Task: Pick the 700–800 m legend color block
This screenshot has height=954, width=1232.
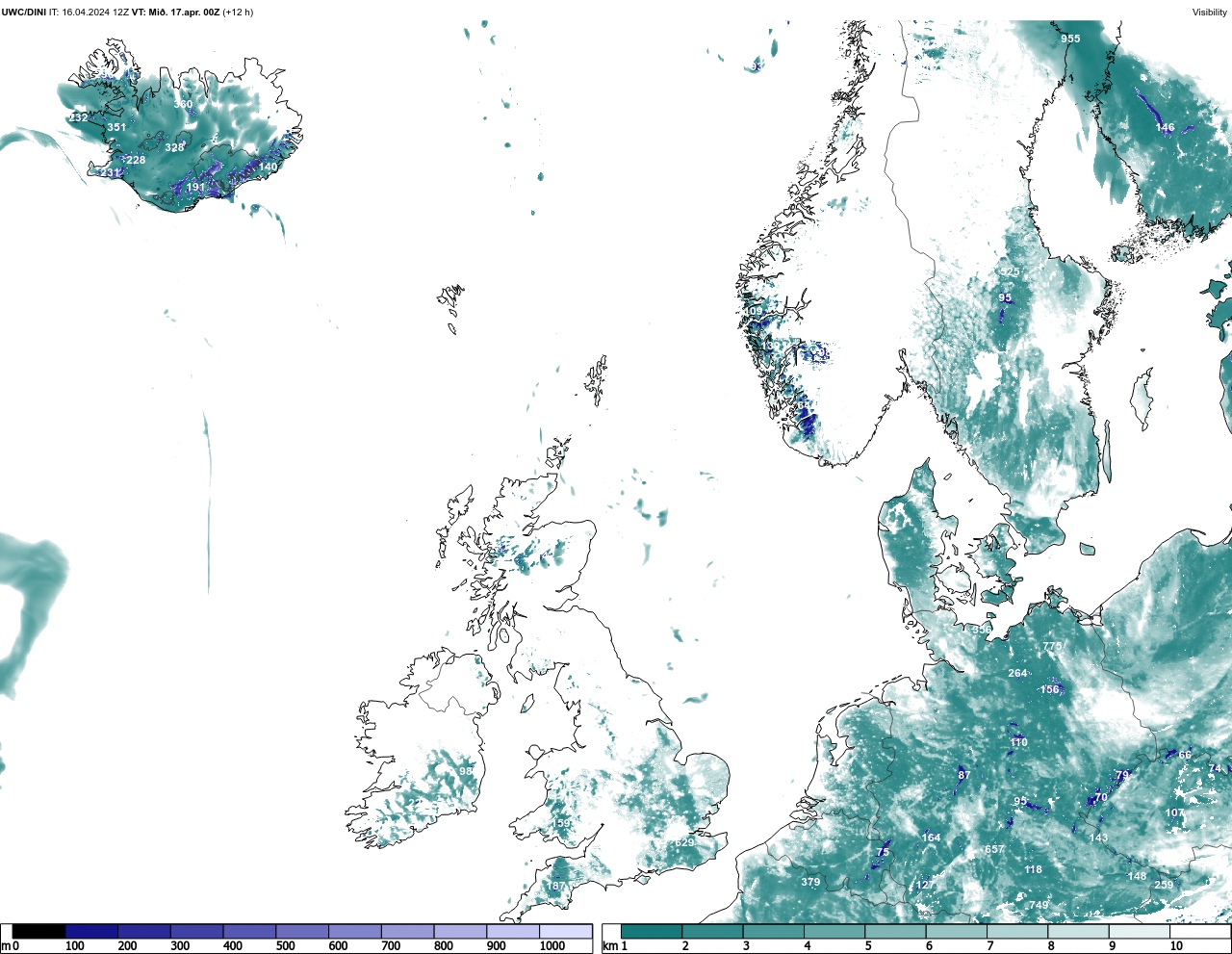Action: point(407,931)
